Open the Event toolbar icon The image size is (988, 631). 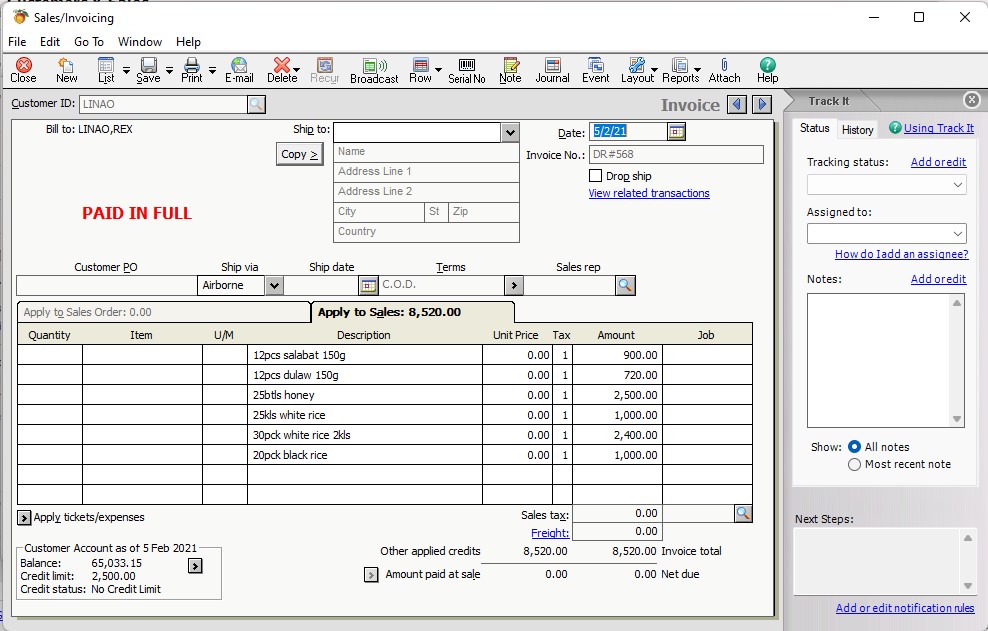[595, 70]
